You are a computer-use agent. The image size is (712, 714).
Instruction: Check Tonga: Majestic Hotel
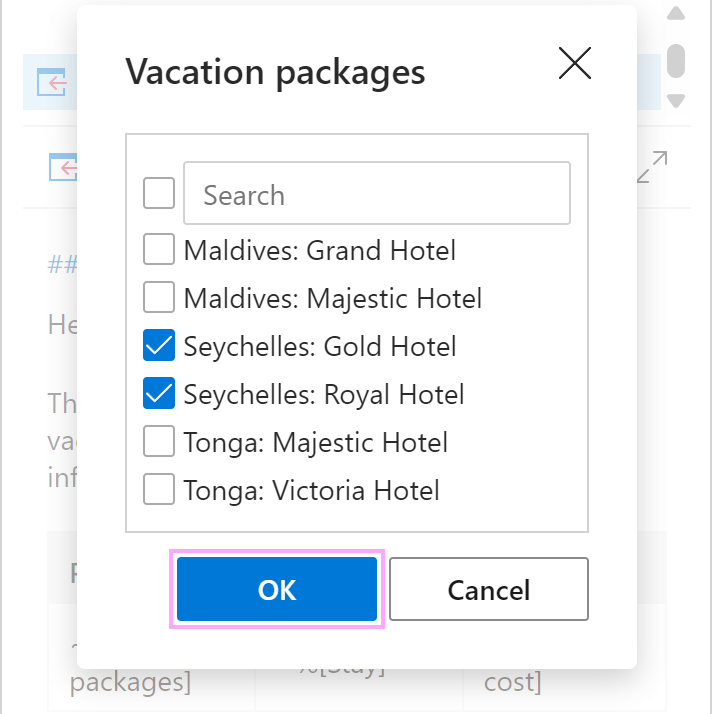[159, 441]
